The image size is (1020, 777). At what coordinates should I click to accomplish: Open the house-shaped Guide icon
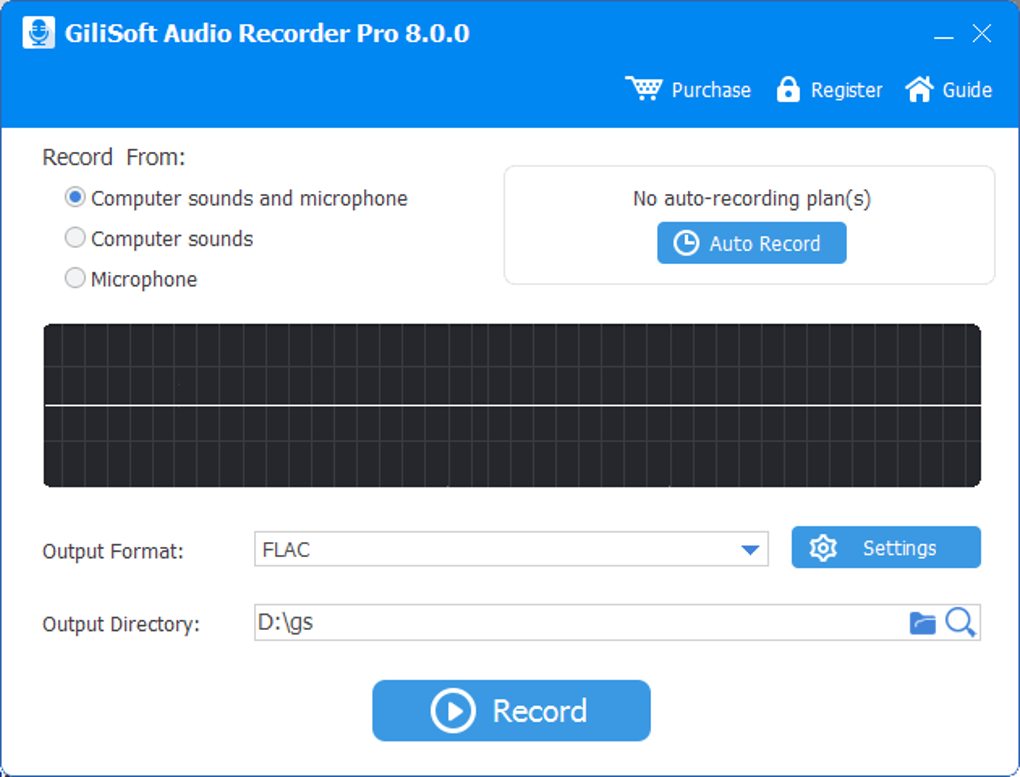(x=919, y=89)
